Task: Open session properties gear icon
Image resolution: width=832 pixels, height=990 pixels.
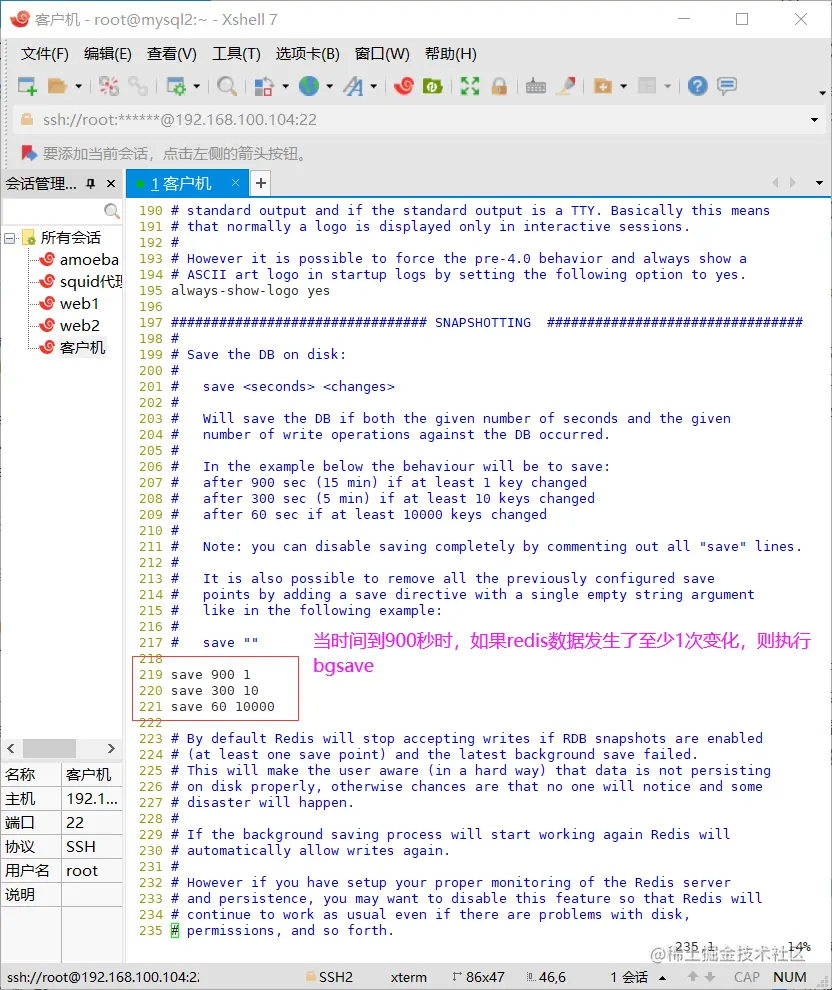Action: [176, 86]
